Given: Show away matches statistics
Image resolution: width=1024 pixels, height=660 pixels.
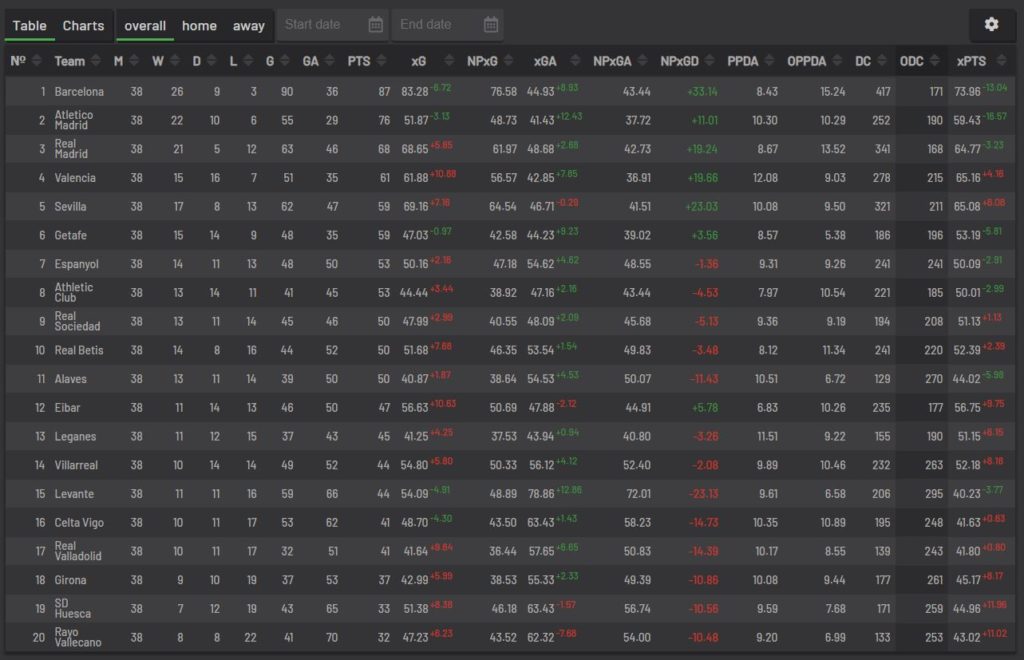Looking at the screenshot, I should pyautogui.click(x=248, y=25).
